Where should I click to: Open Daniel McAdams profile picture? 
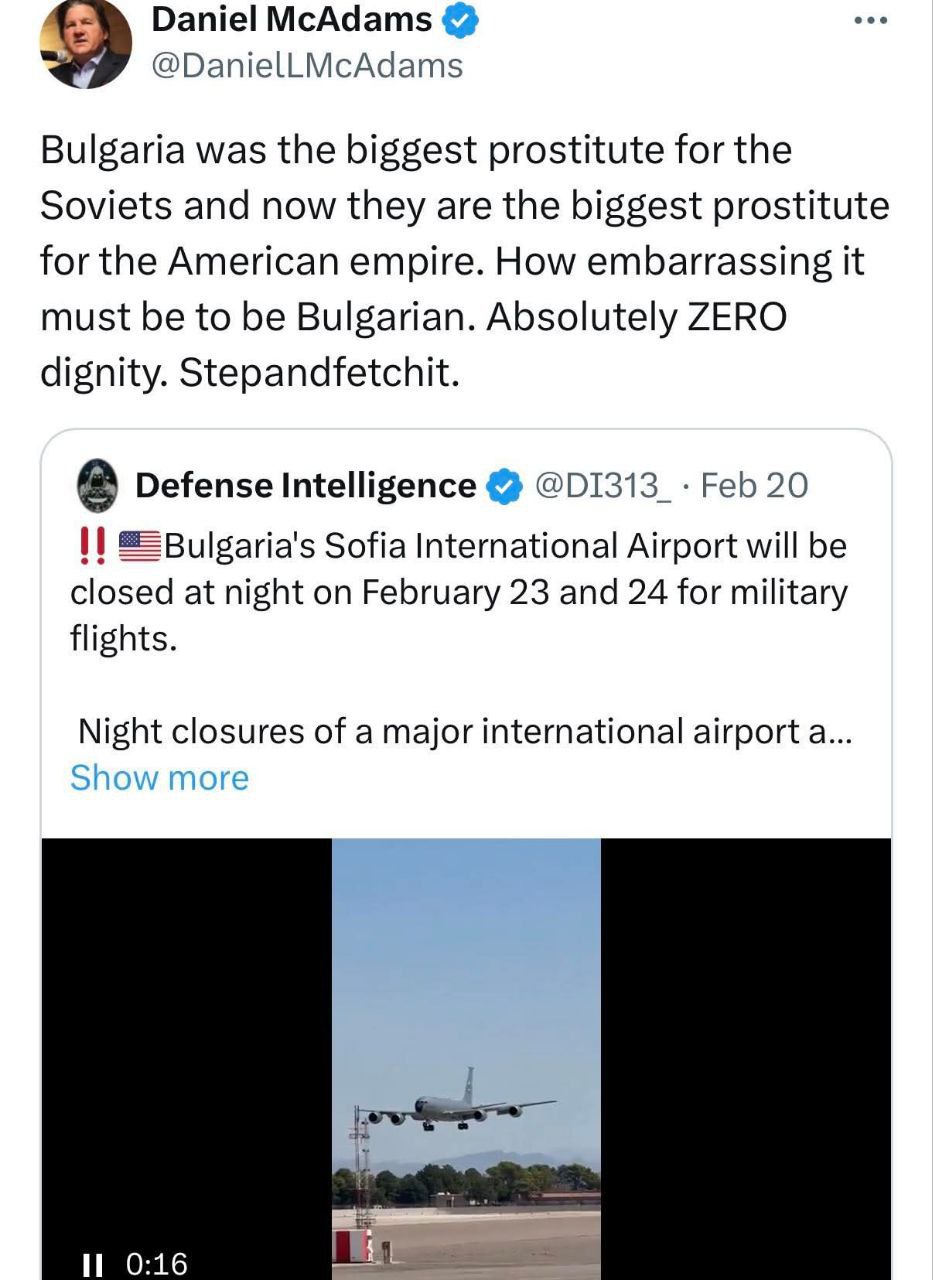point(86,45)
